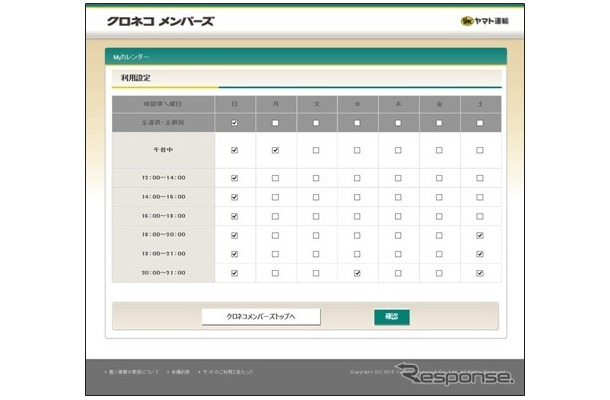Check 20:00~21:00 checkbox for 月 (Monday)
The image size is (610, 400).
275,274
